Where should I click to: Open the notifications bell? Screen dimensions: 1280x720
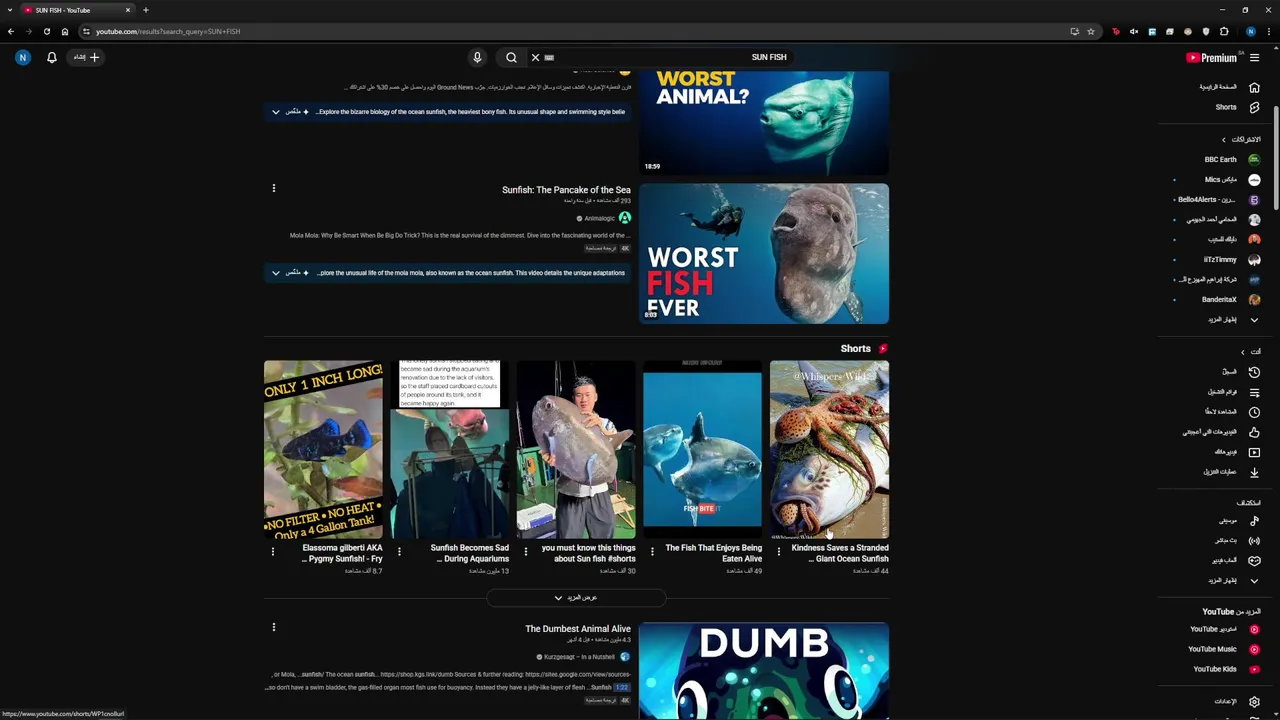[x=52, y=57]
